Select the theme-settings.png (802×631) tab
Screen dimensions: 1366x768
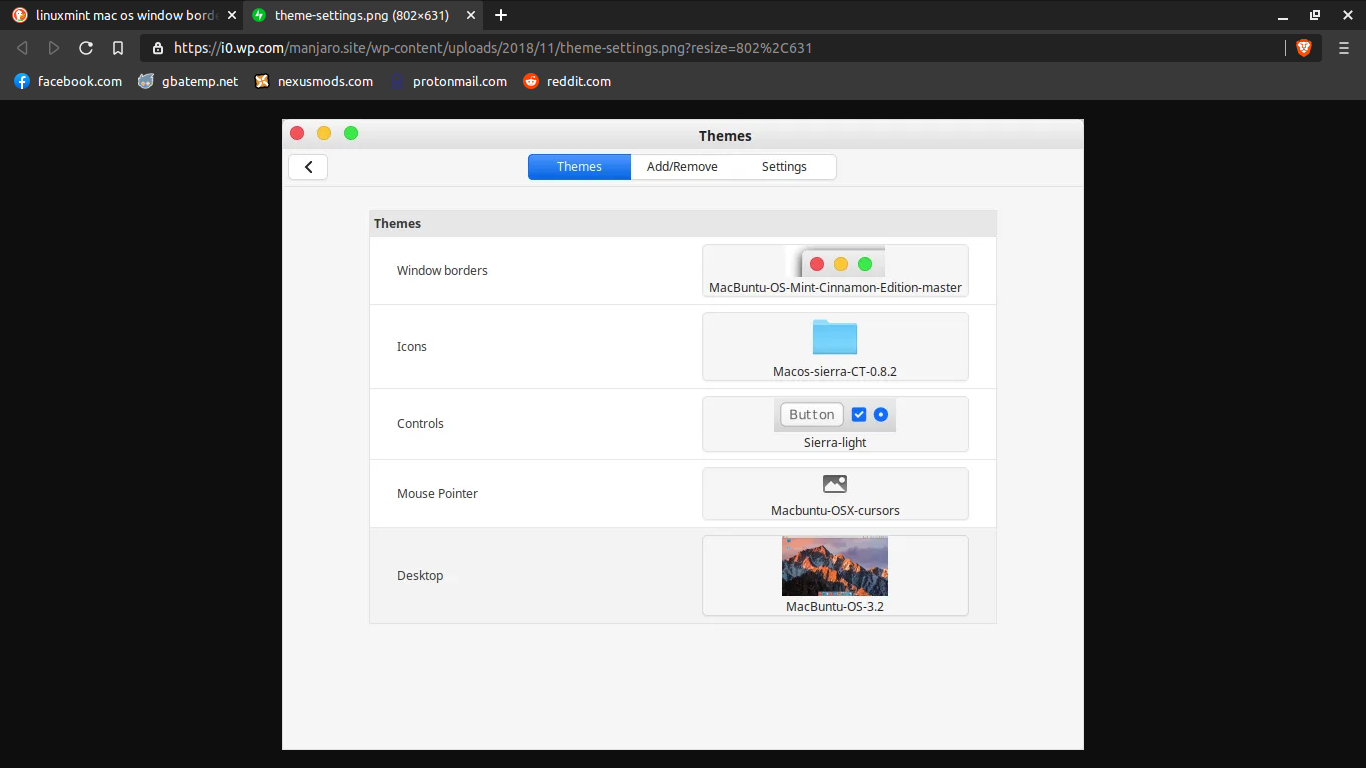[x=364, y=15]
